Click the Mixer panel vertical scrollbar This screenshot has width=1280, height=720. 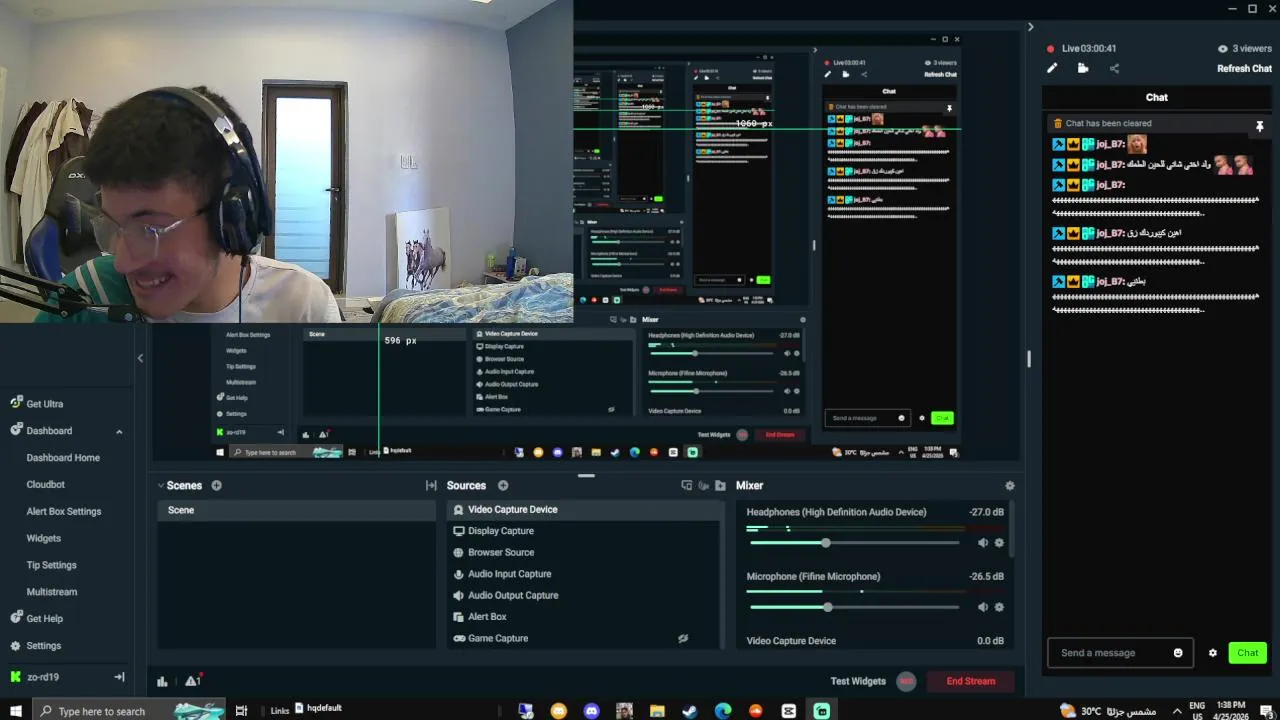1011,530
